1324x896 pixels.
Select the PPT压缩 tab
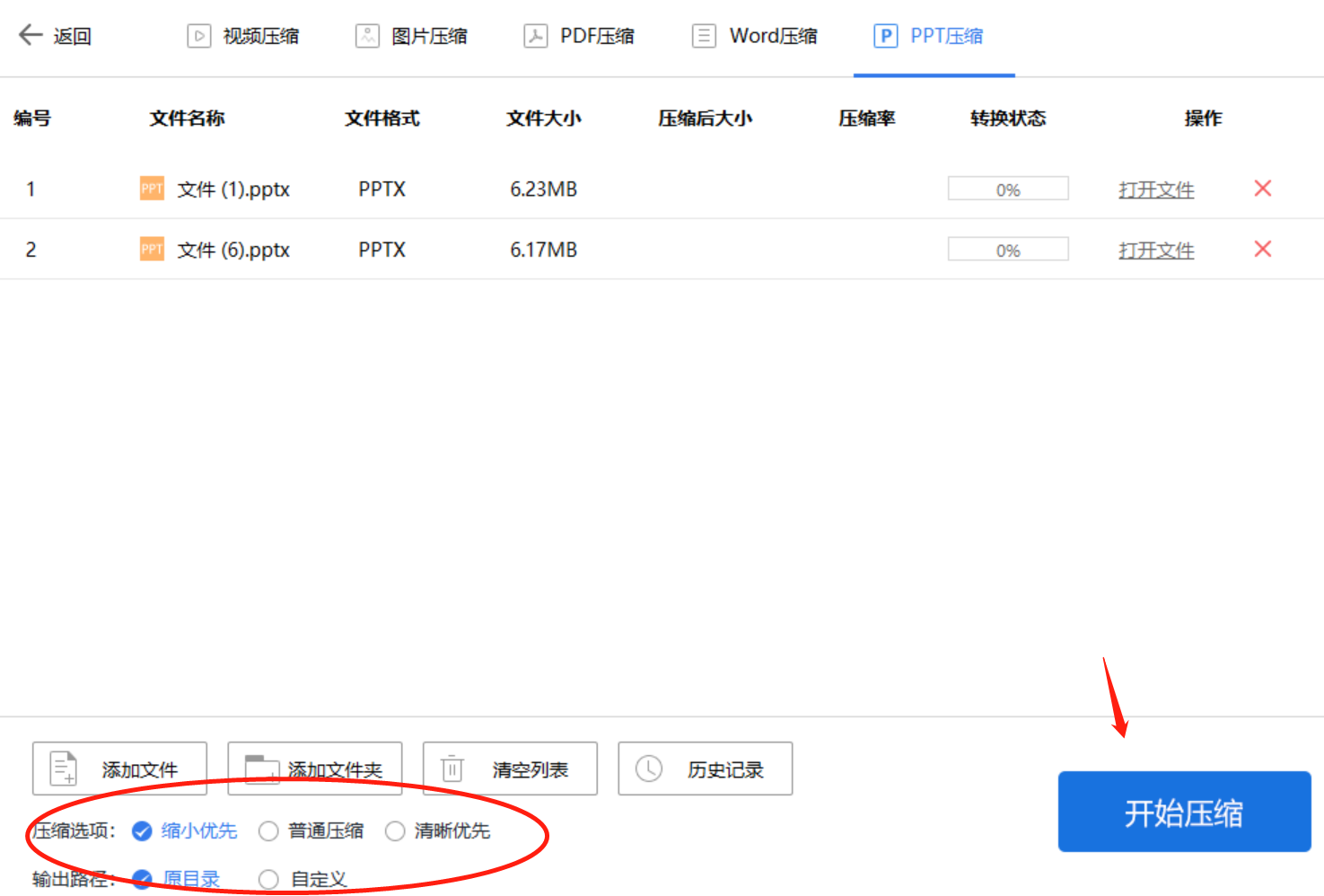click(x=947, y=36)
